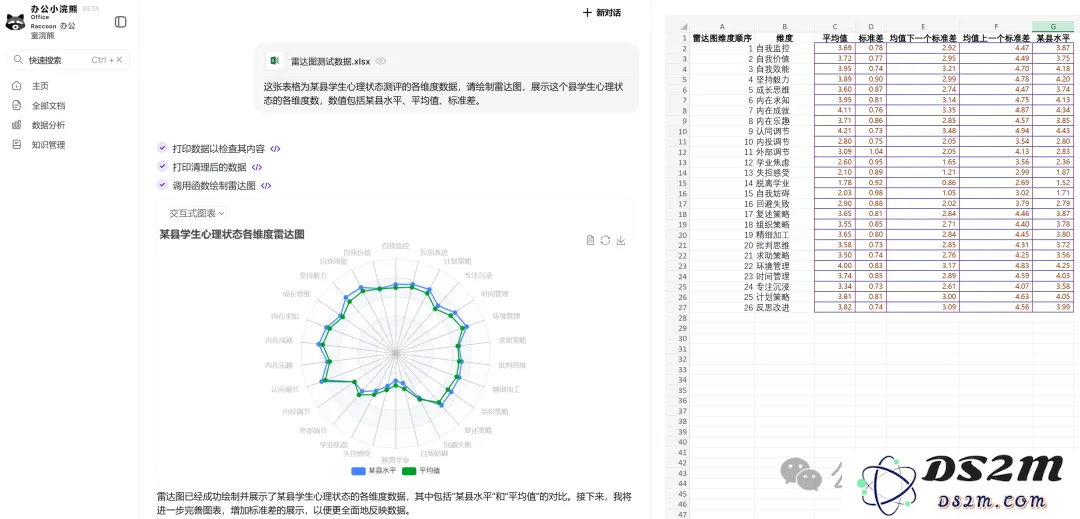Select the 认同调节 cell in spreadsheet
Image resolution: width=1080 pixels, height=519 pixels.
(784, 131)
